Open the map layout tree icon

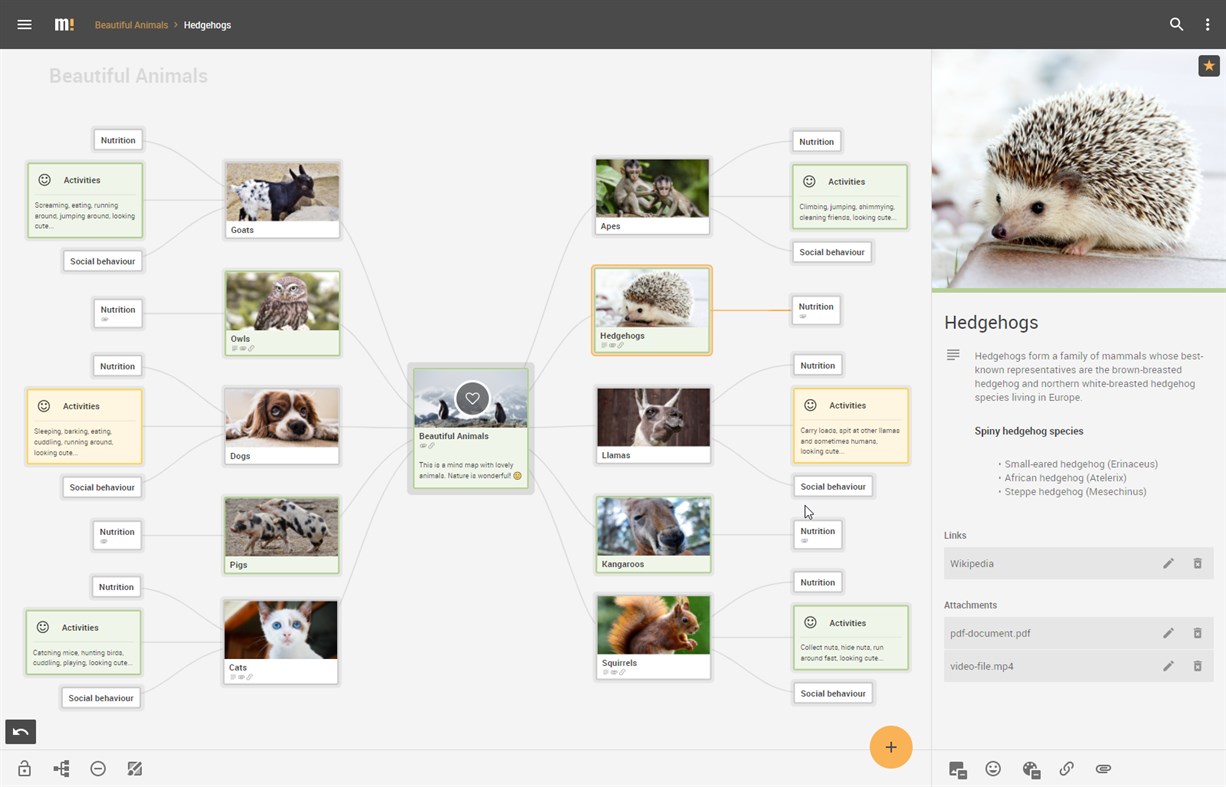[61, 769]
